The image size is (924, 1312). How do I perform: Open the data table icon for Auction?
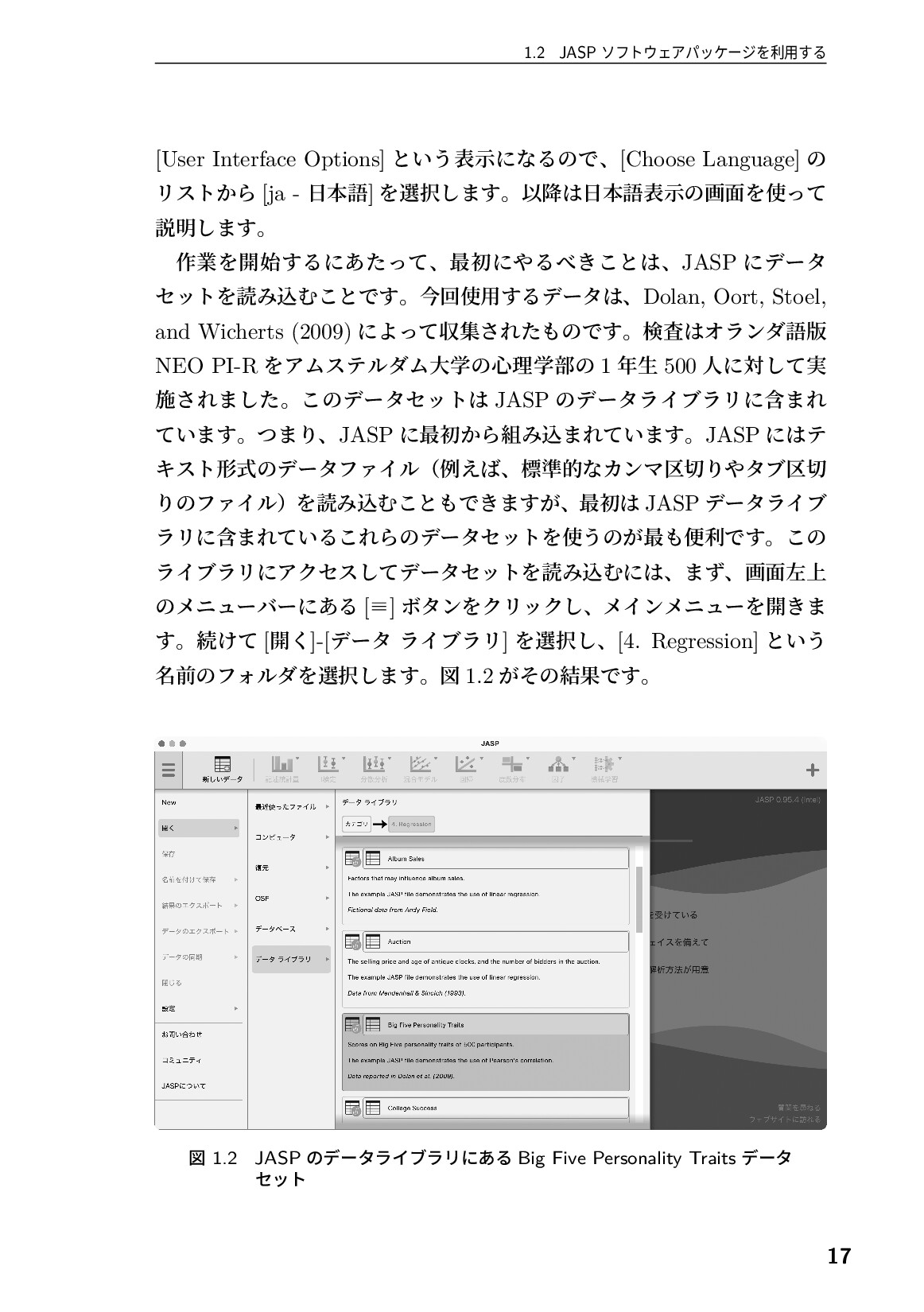click(372, 941)
